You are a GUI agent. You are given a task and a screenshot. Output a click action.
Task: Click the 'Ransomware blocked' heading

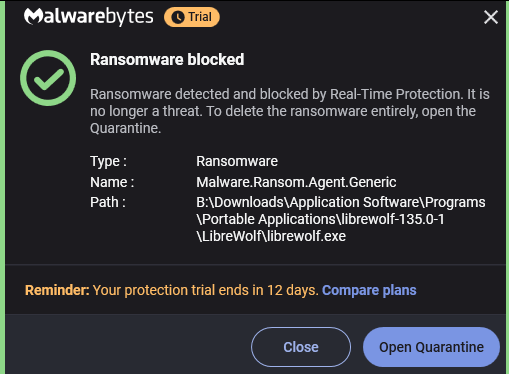click(x=167, y=60)
